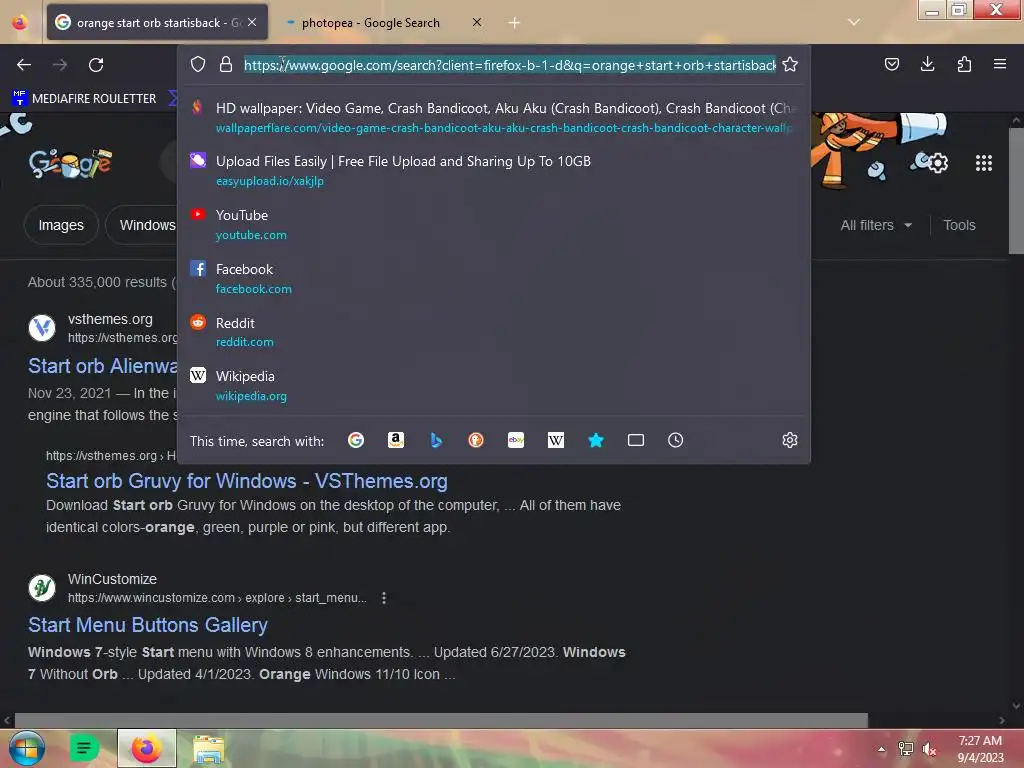Search this time with Google
Image resolution: width=1024 pixels, height=768 pixels.
356,440
